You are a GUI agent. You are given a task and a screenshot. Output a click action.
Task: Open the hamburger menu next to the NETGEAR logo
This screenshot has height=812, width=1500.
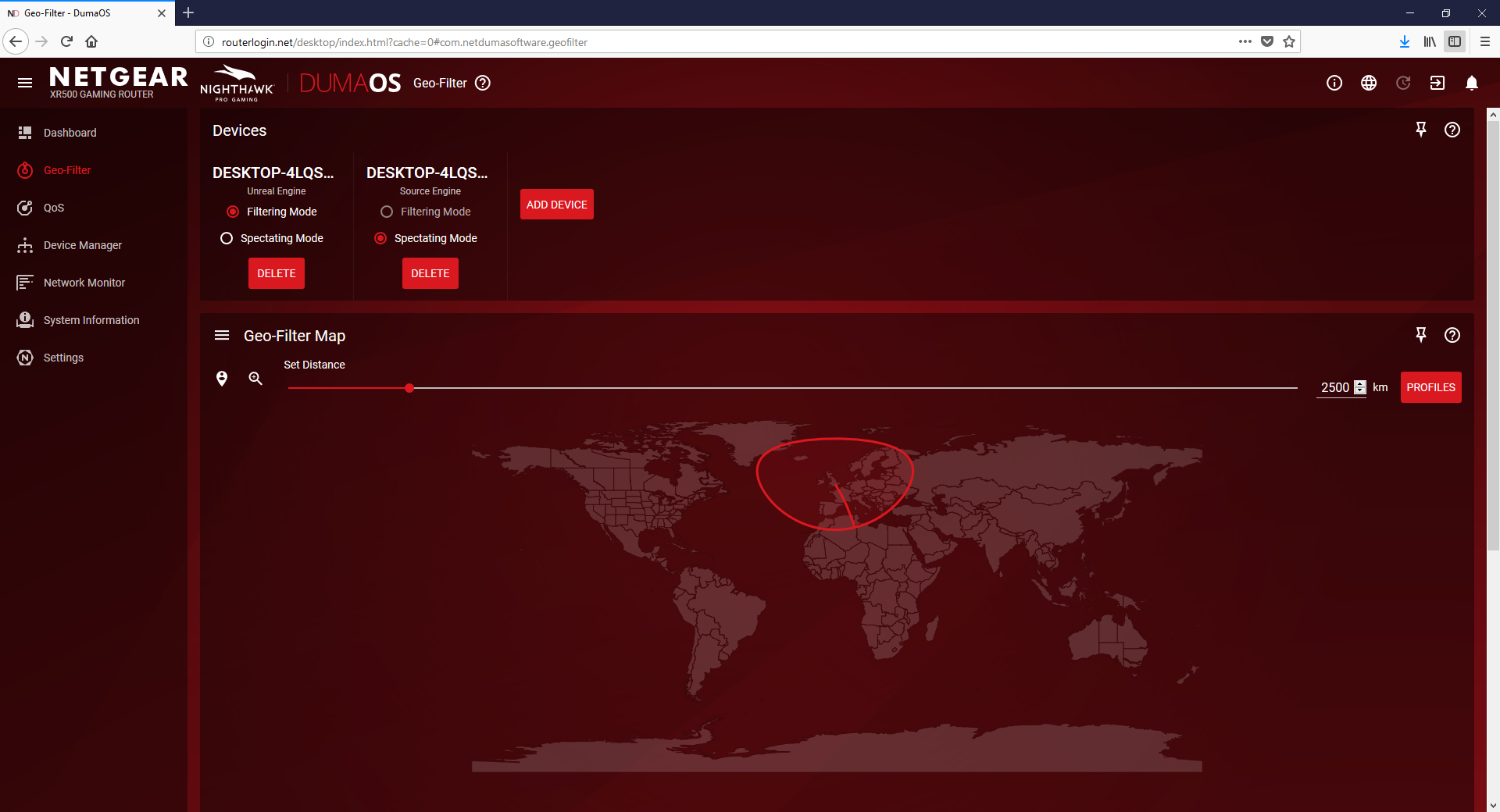point(25,83)
